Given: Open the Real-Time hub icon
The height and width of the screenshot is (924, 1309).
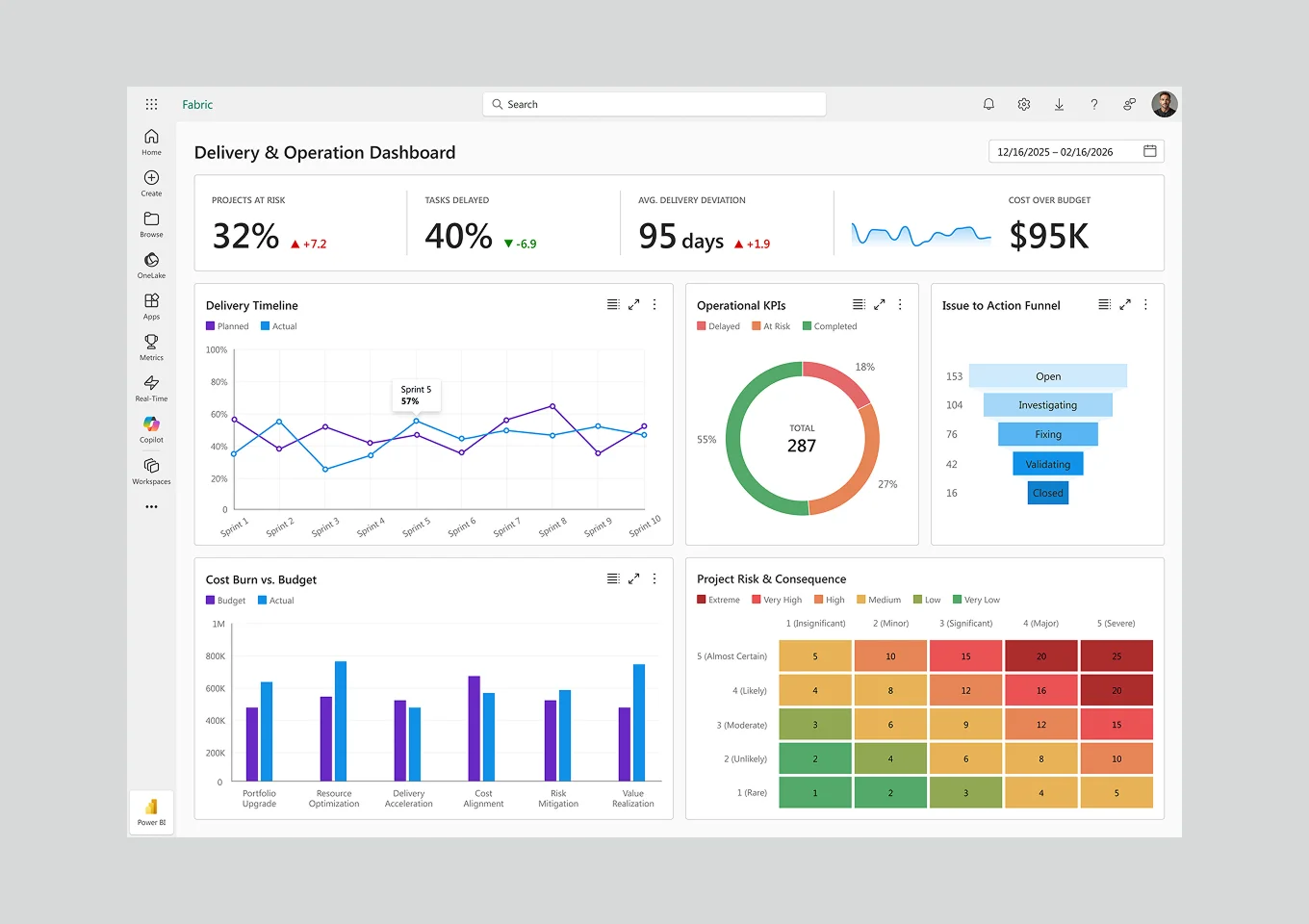Looking at the screenshot, I should tap(151, 384).
